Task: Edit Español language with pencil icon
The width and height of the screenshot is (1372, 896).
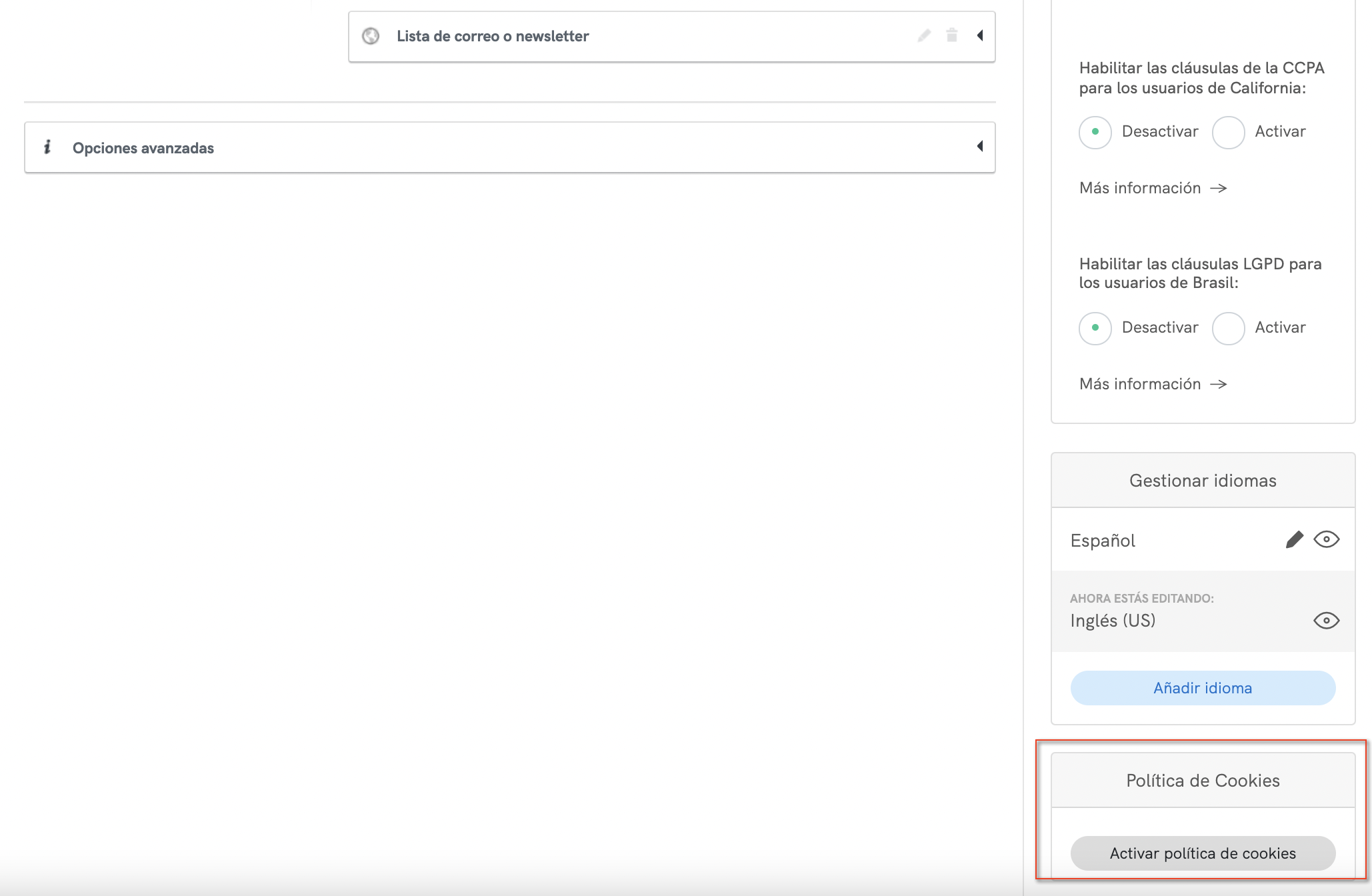Action: pos(1294,539)
